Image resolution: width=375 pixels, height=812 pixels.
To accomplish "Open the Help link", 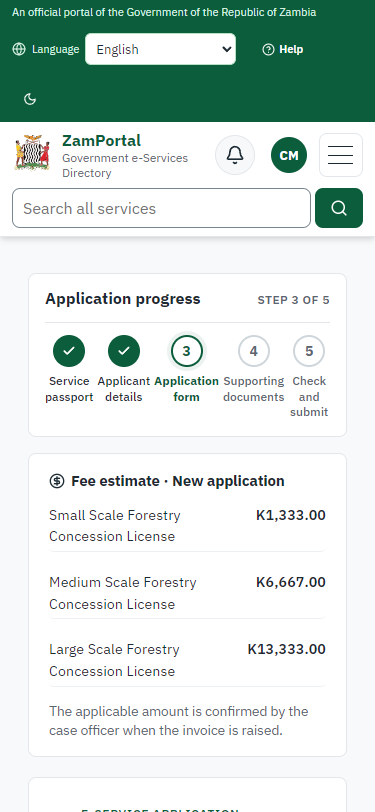I will (283, 49).
